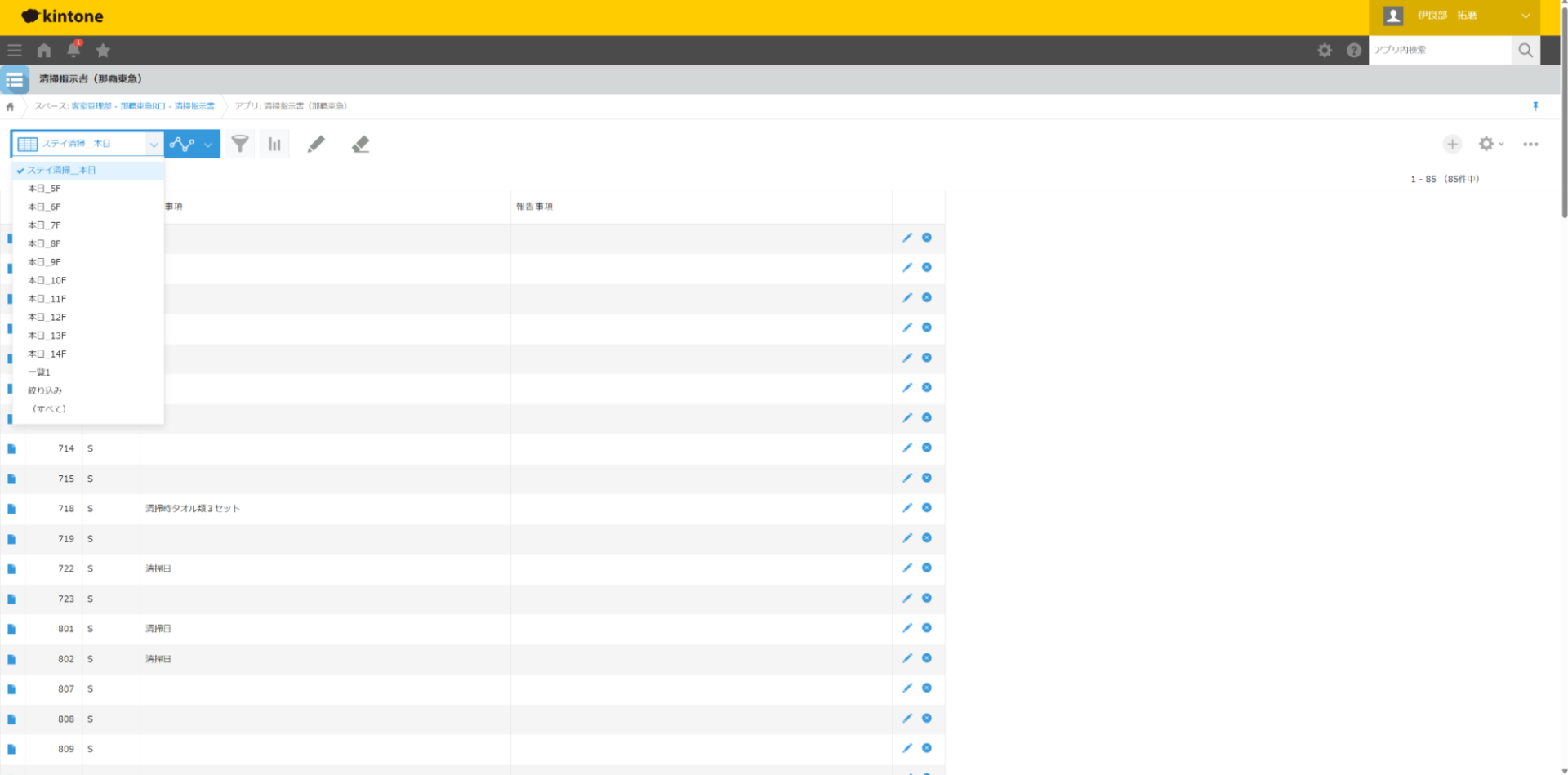Select the 本日_10F view option

coord(47,280)
